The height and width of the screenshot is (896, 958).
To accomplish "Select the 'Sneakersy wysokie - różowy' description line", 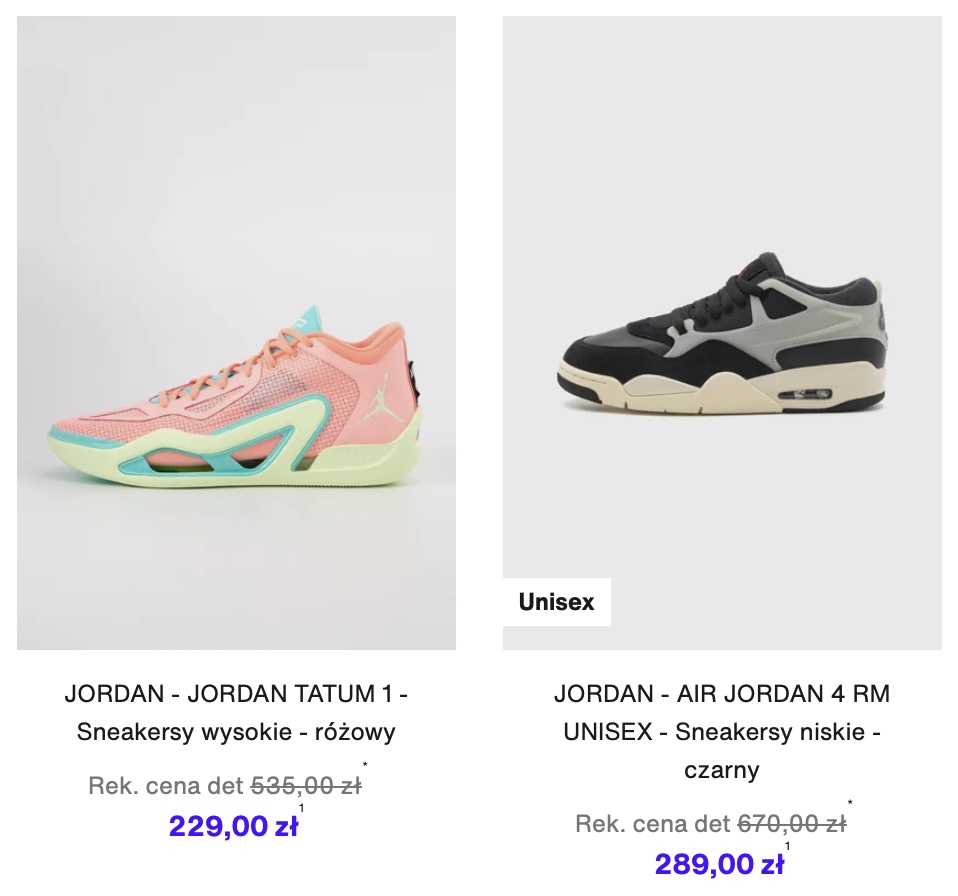I will click(236, 732).
